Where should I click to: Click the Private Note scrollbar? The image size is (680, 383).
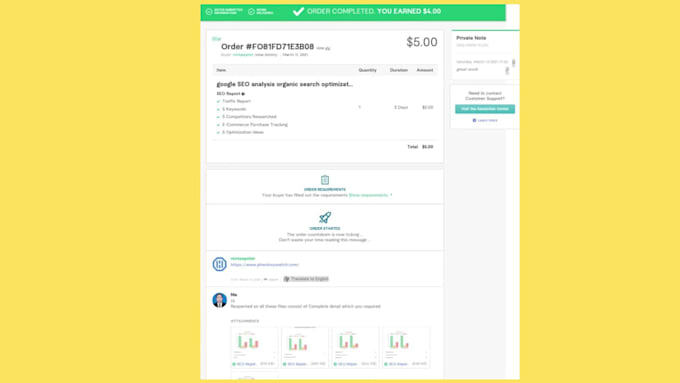pyautogui.click(x=513, y=63)
